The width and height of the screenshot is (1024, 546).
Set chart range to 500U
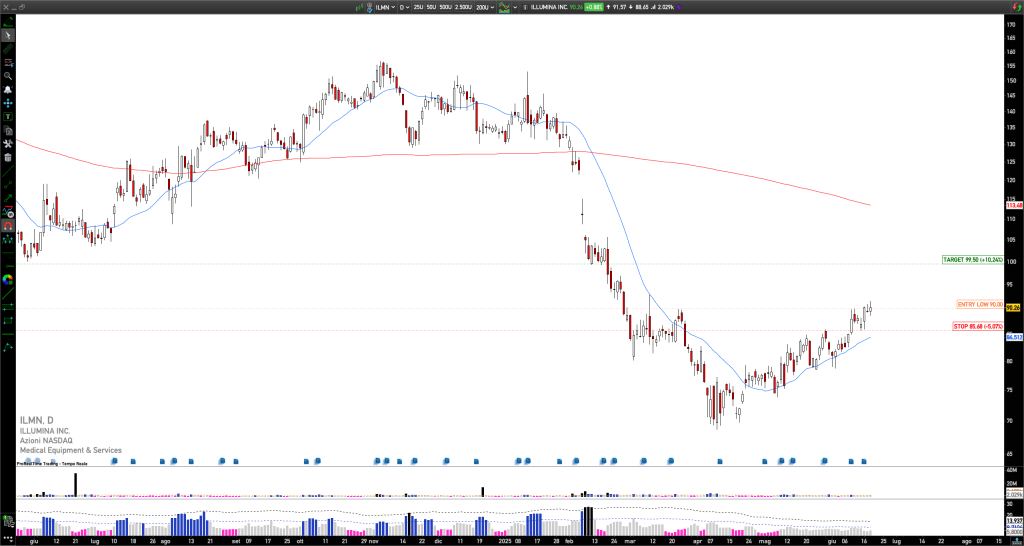[446, 7]
